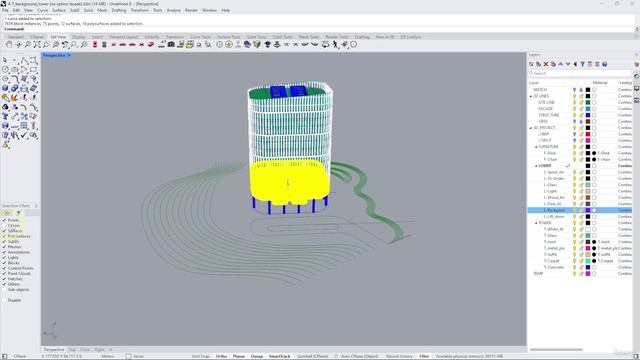Click the funnel filter icon in Layers panel

582,64
